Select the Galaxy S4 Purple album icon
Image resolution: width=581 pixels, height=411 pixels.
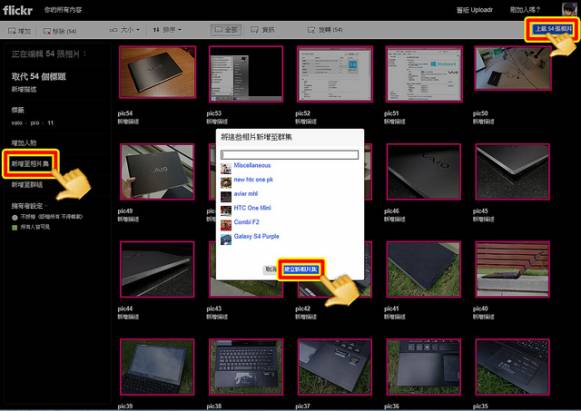226,239
